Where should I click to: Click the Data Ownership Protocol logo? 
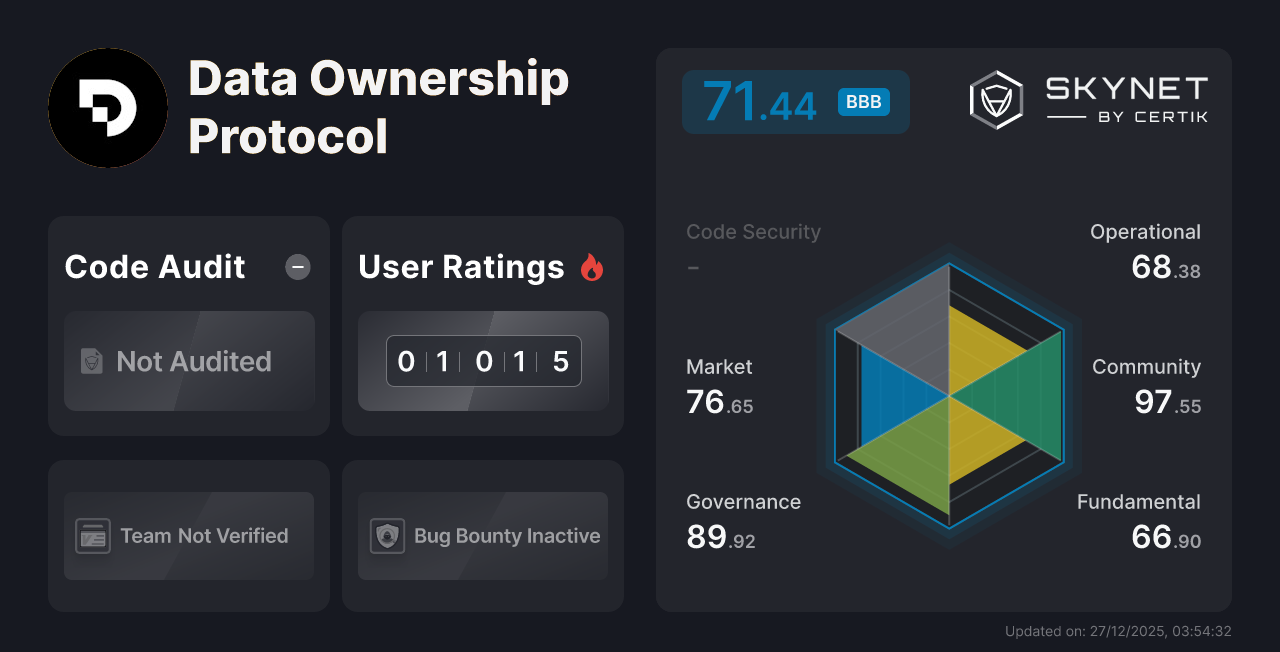click(108, 108)
